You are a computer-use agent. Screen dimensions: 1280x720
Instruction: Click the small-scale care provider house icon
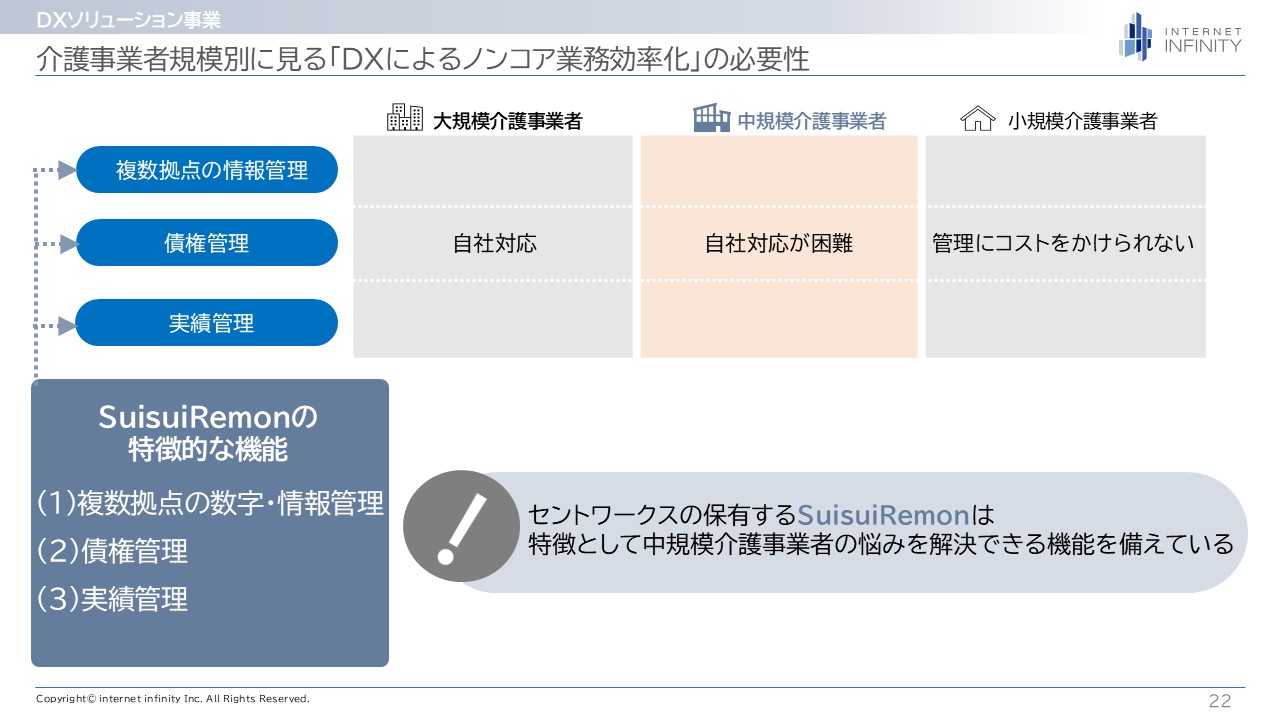(977, 119)
